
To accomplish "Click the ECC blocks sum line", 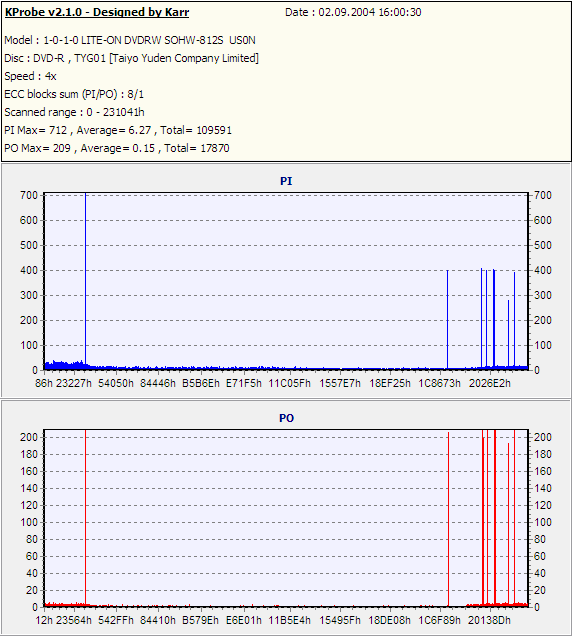I will 74,94.
